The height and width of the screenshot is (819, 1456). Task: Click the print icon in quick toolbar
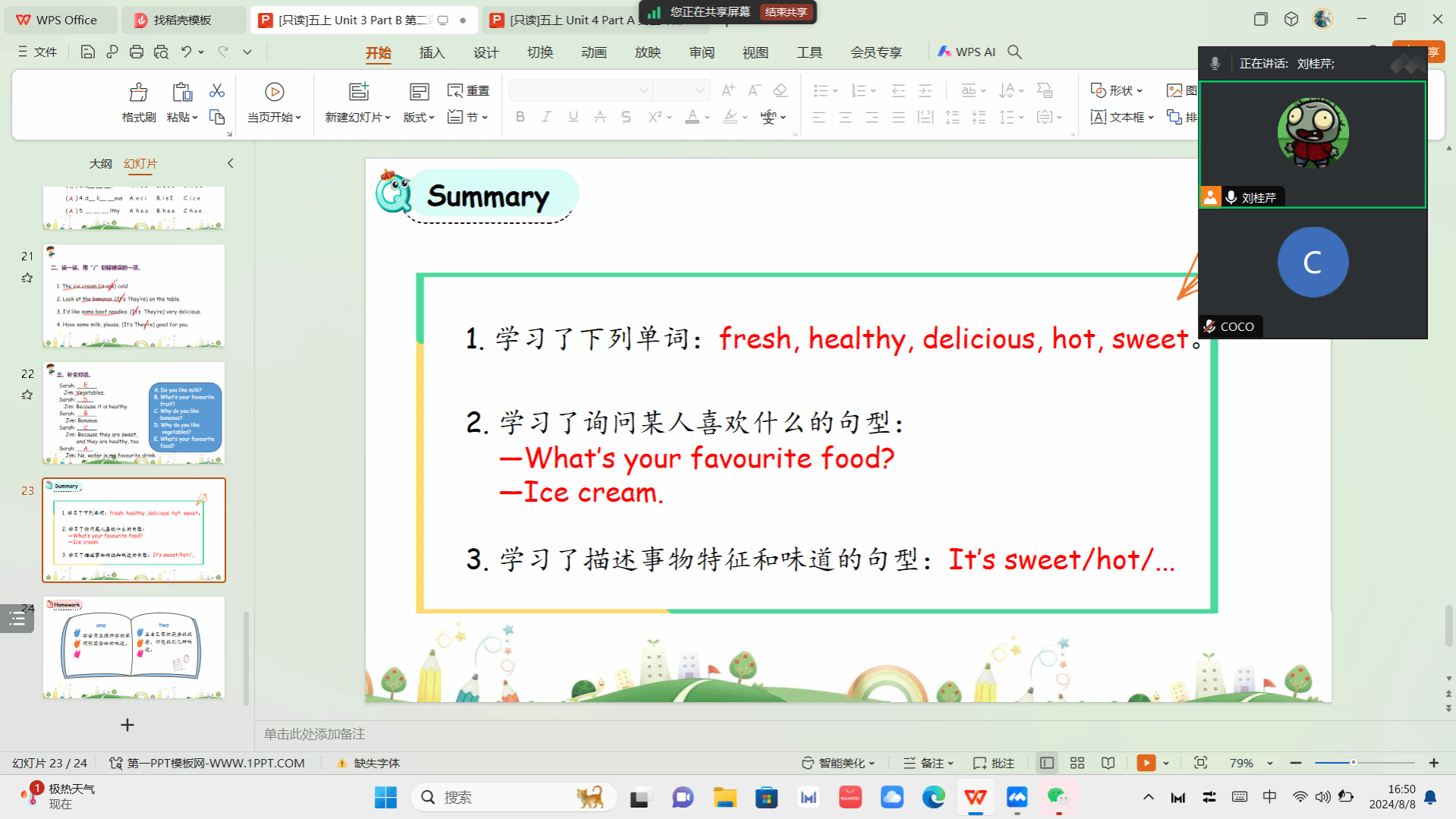137,52
